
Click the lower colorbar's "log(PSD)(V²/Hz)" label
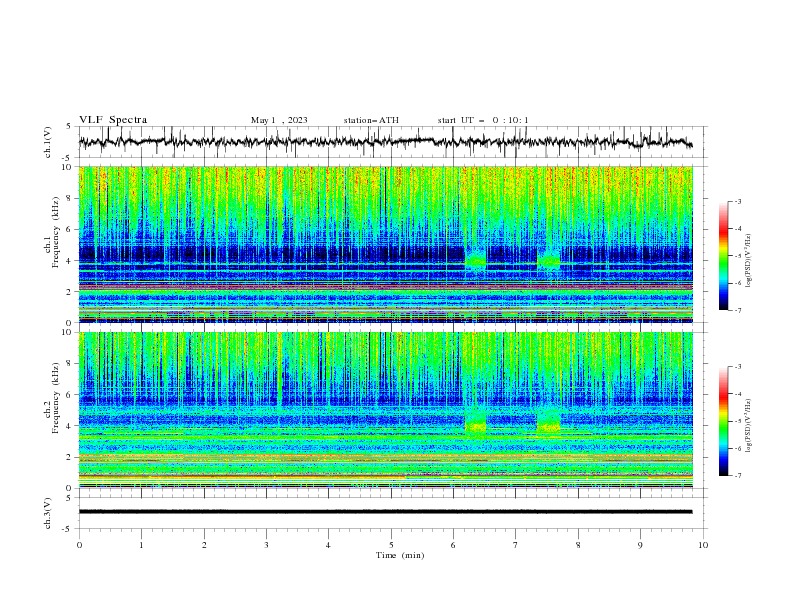coord(748,425)
